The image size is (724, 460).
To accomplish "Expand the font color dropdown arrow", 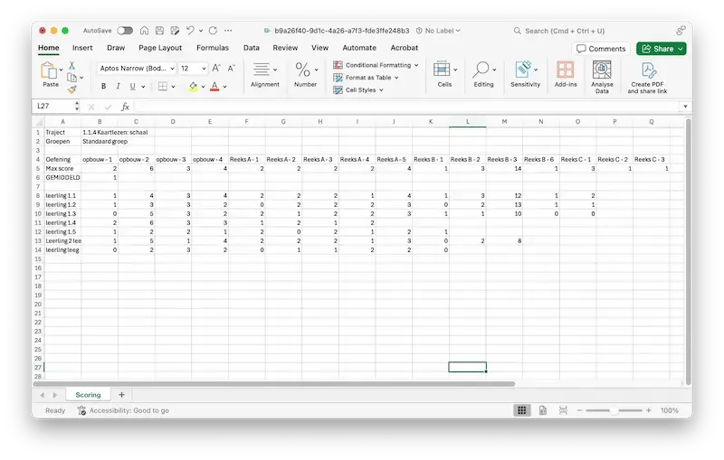I will point(225,87).
